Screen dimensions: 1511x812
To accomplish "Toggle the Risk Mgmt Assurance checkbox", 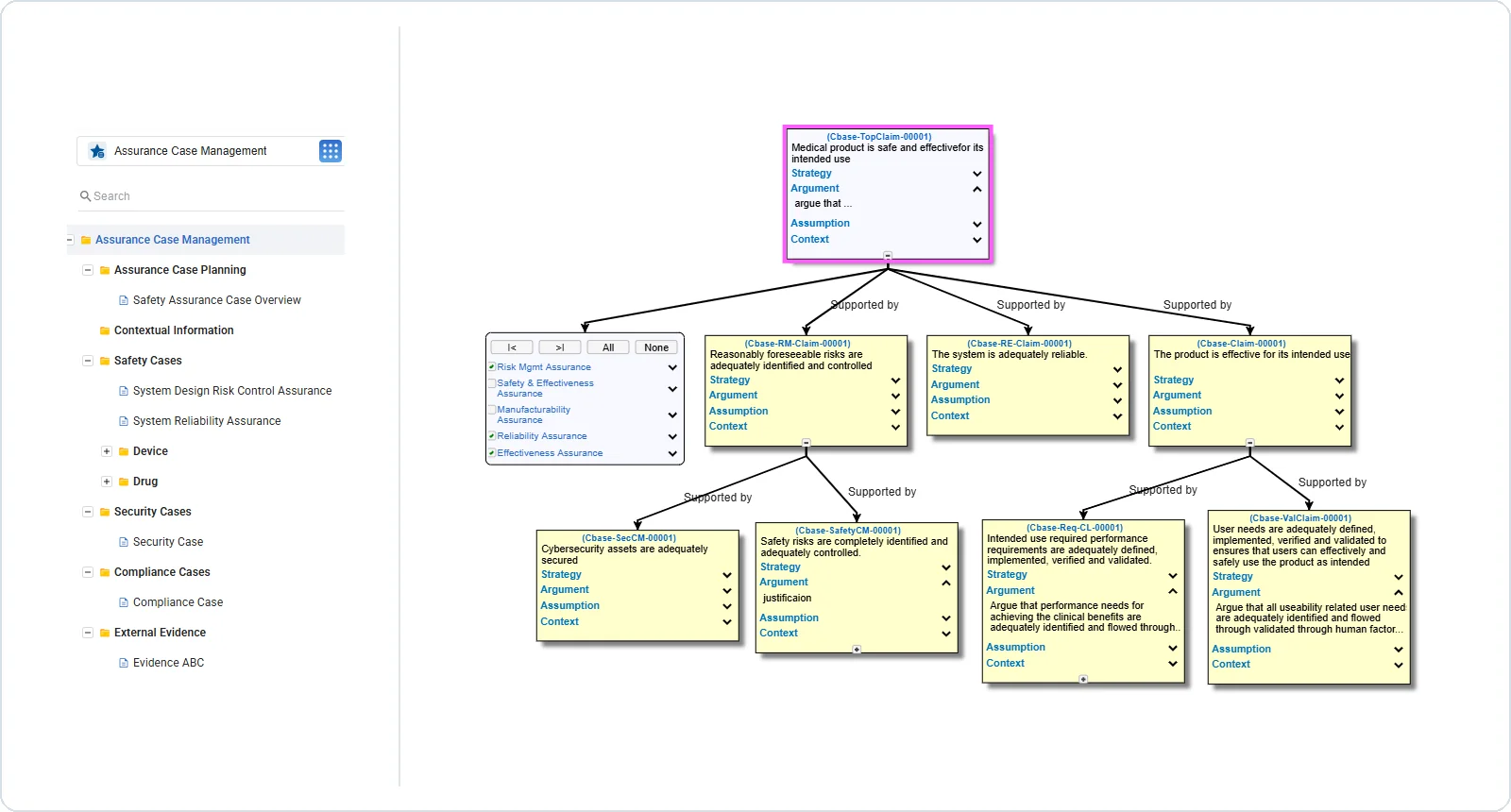I will [492, 367].
